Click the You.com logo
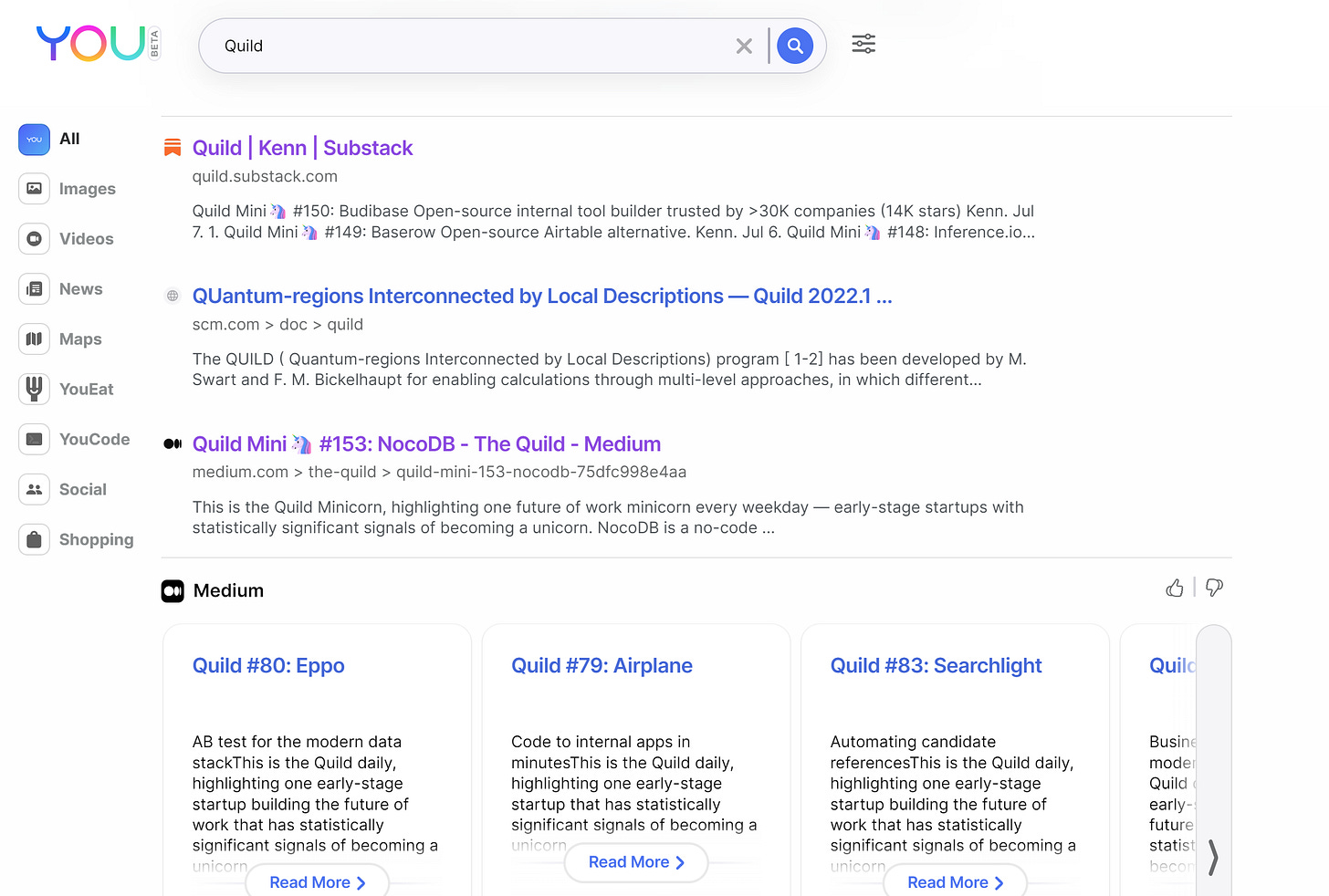 coord(91,43)
